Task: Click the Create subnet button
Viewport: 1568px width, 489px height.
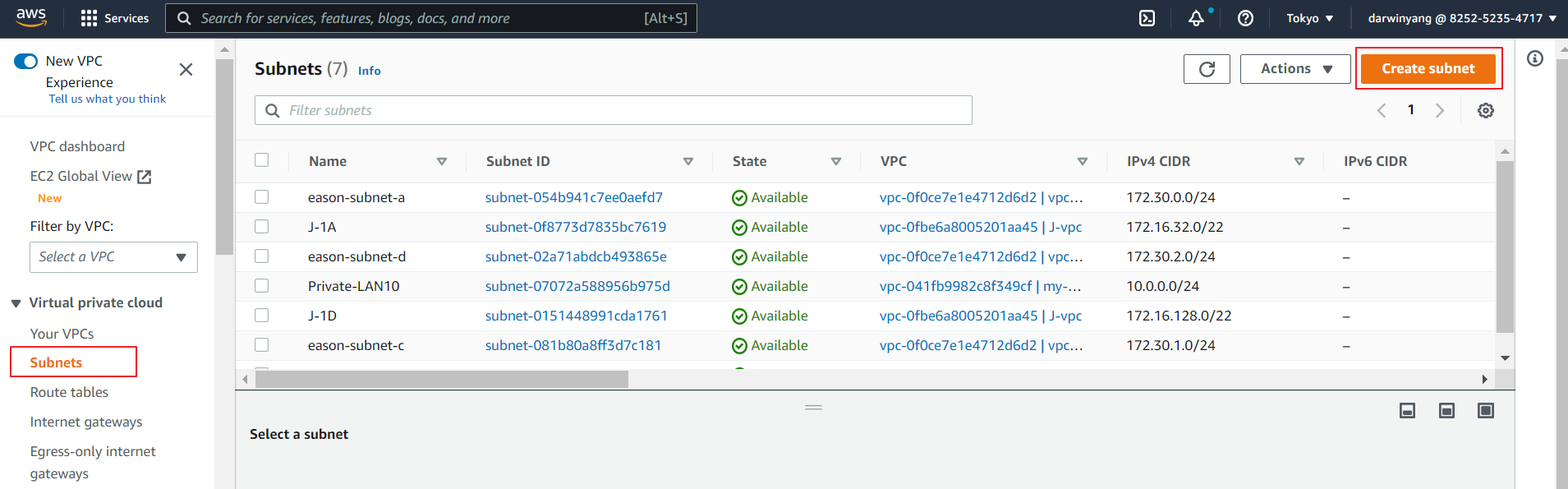Action: 1428,69
